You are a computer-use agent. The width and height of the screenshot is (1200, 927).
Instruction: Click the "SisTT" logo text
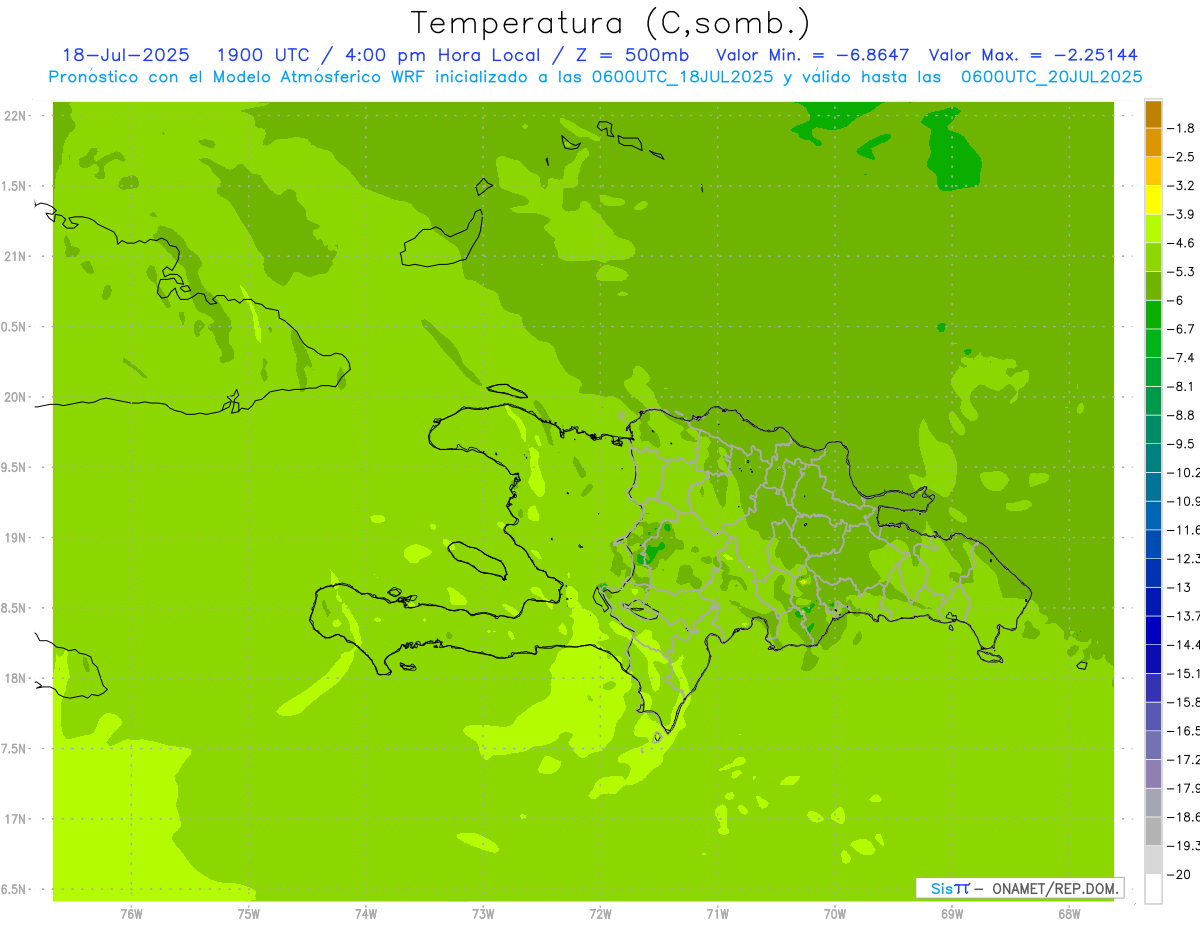[950, 888]
